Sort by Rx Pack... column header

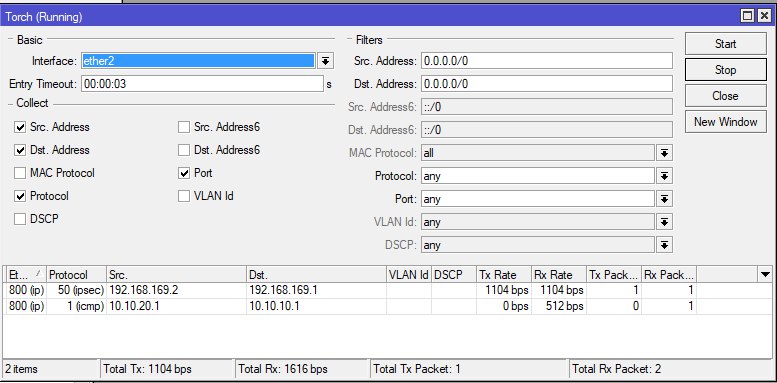coord(669,274)
